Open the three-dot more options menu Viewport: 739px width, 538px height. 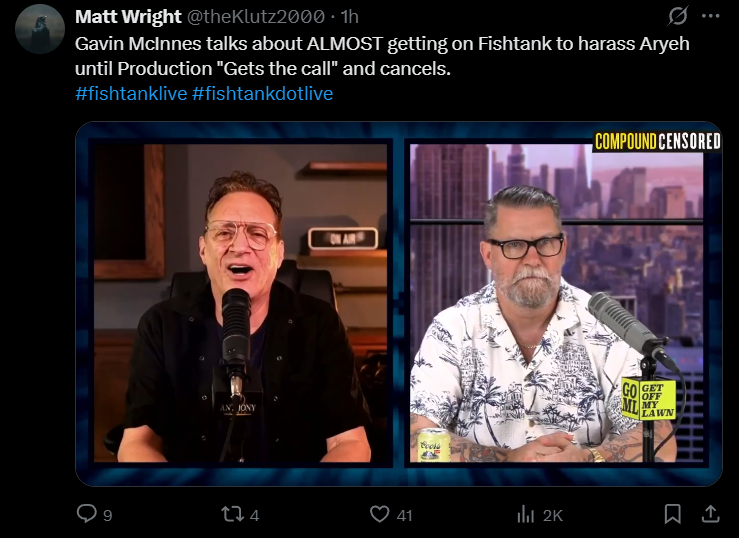pos(710,16)
